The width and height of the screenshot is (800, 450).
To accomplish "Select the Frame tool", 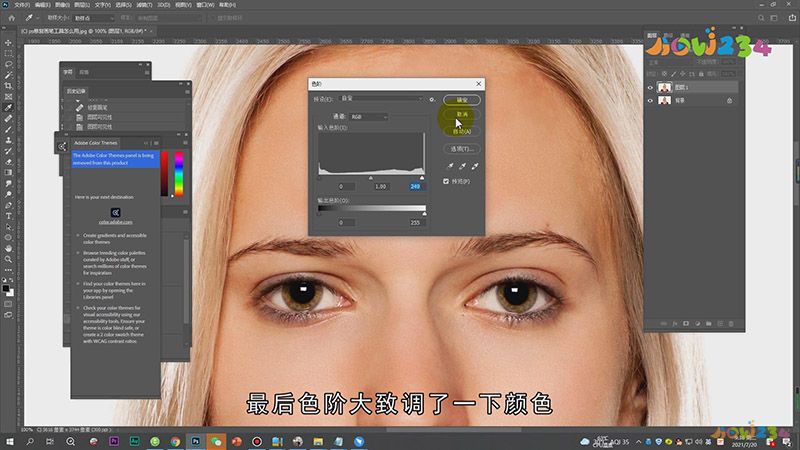I will tap(8, 96).
